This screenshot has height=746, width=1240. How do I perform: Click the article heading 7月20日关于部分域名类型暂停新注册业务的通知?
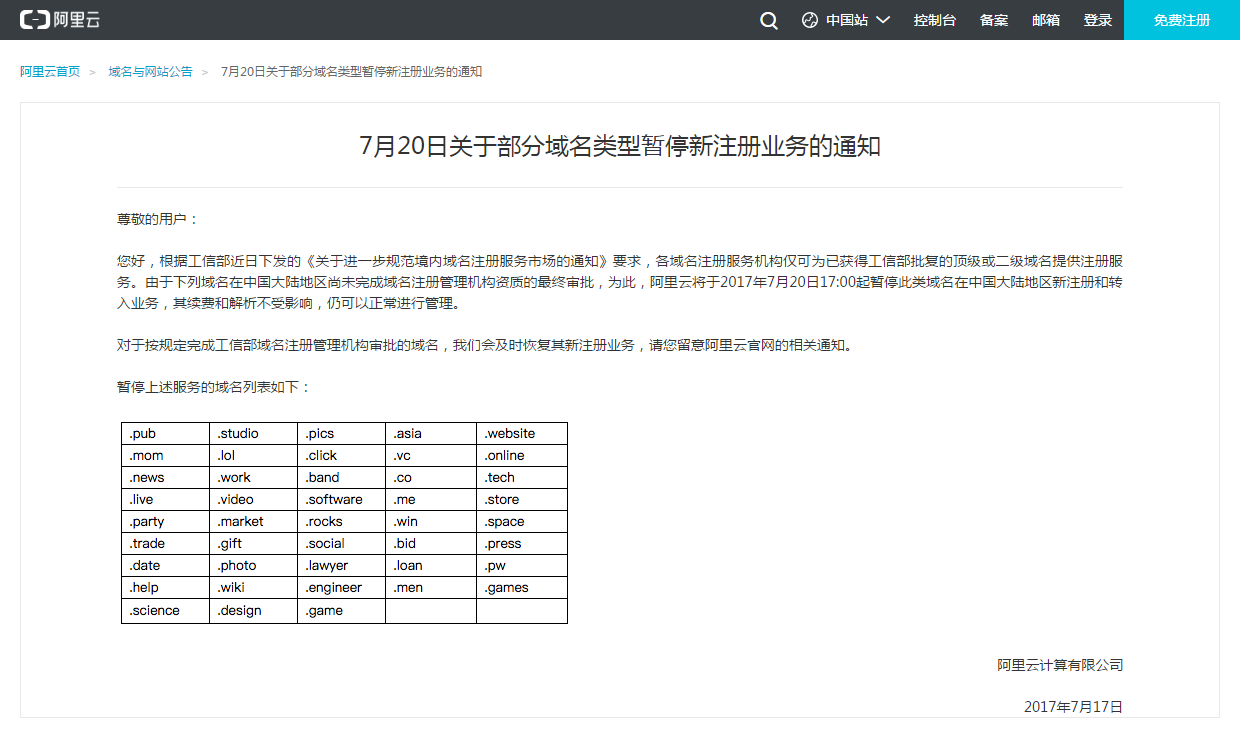[x=620, y=146]
